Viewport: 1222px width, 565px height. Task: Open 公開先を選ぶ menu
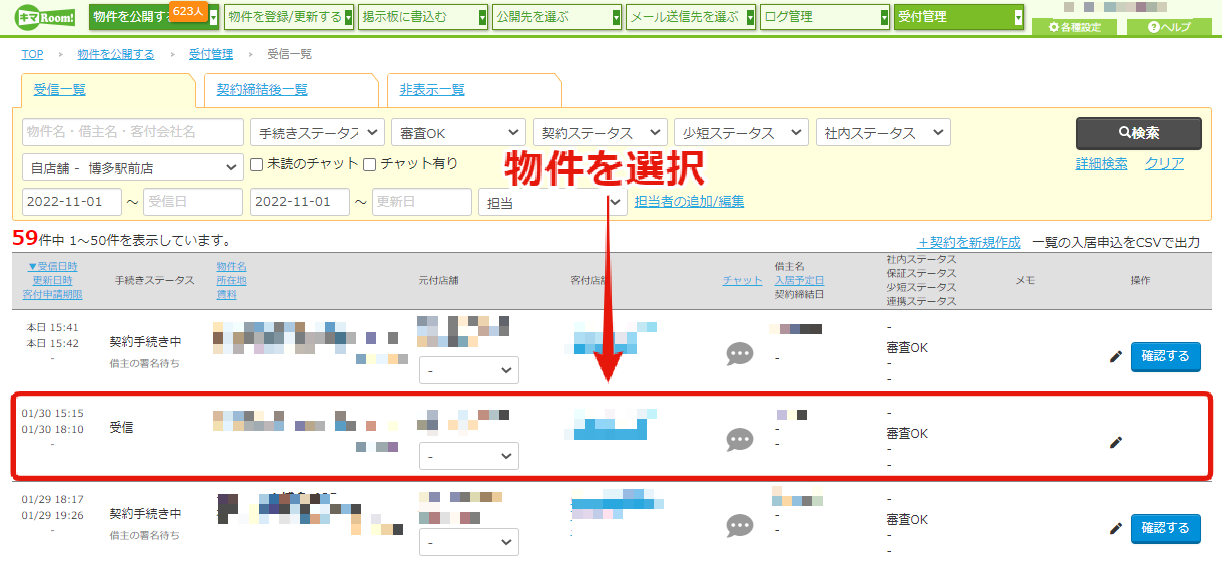pyautogui.click(x=557, y=17)
